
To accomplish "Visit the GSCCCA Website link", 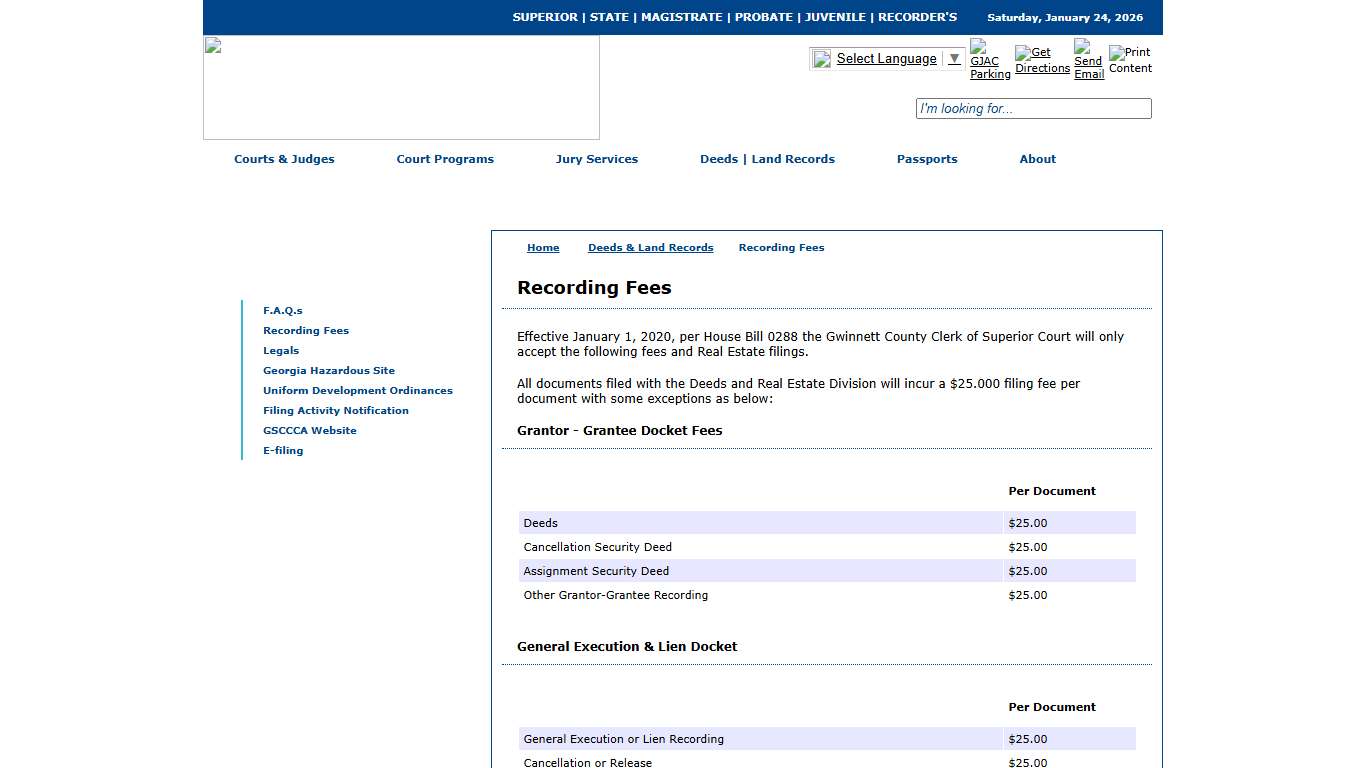I will point(309,430).
